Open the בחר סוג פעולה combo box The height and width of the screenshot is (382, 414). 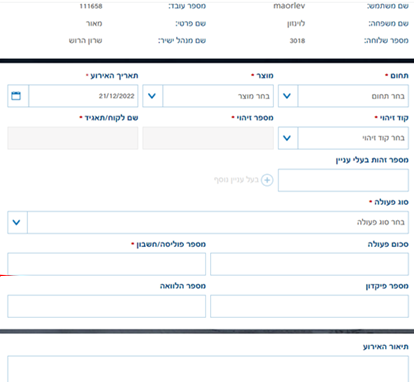coord(208,222)
